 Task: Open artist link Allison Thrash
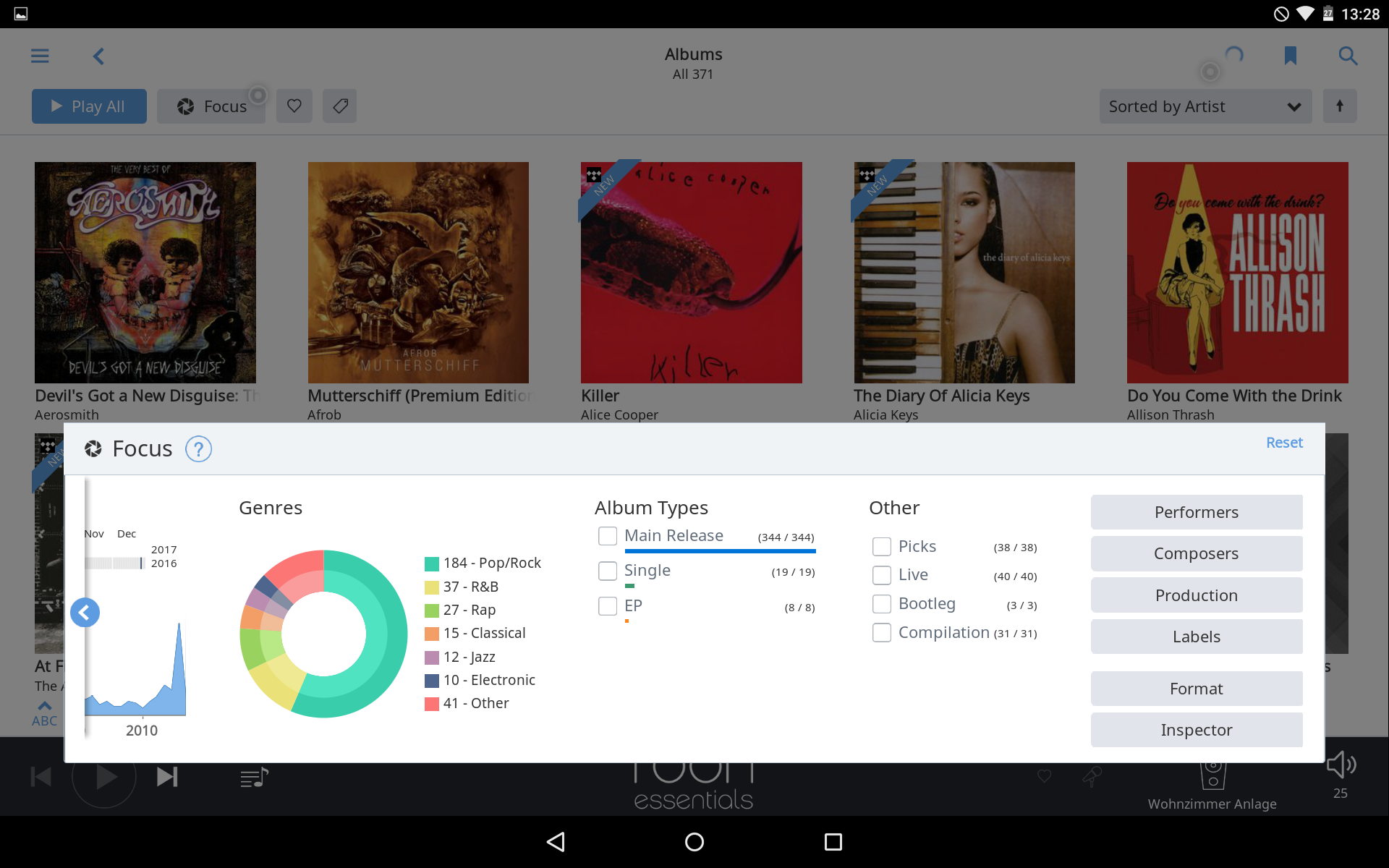(1171, 414)
